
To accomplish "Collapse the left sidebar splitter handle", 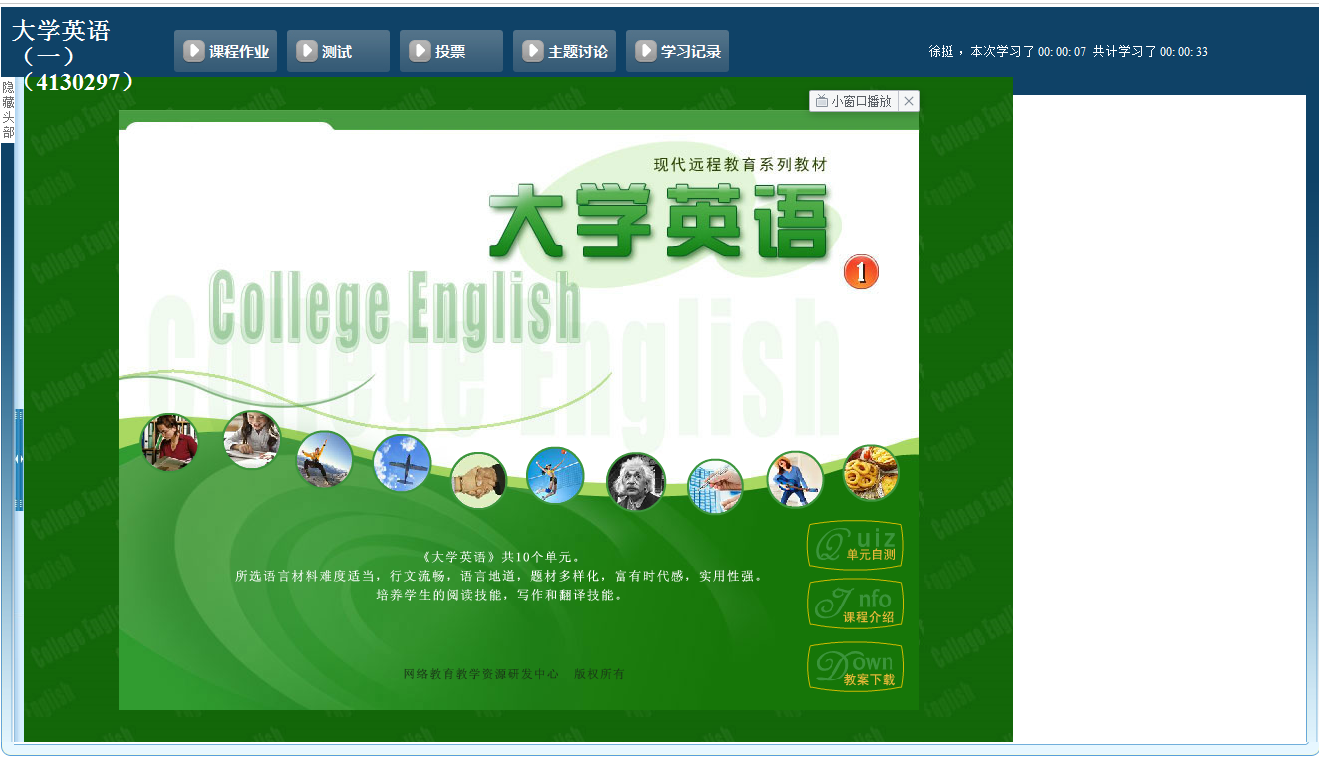I will [18, 459].
